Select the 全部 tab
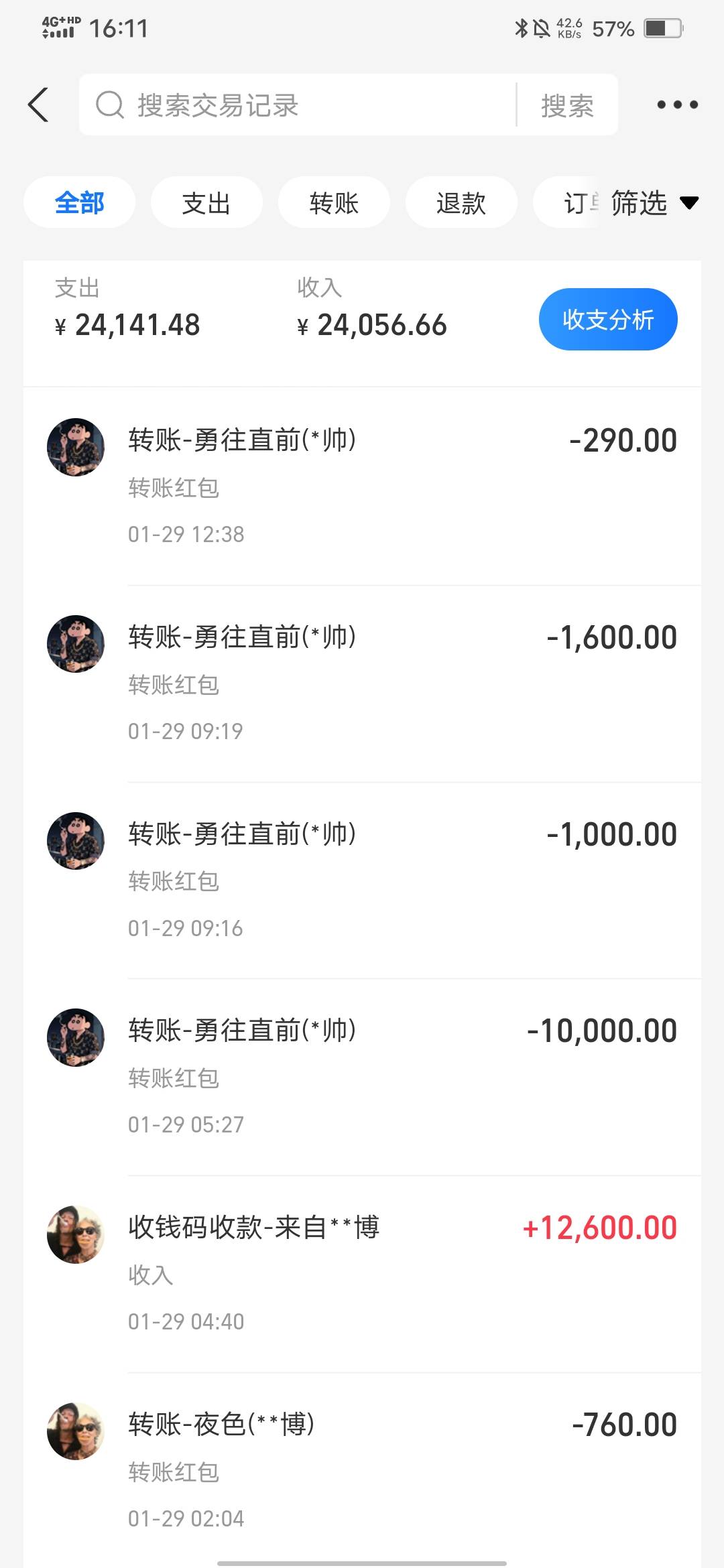 coord(79,202)
